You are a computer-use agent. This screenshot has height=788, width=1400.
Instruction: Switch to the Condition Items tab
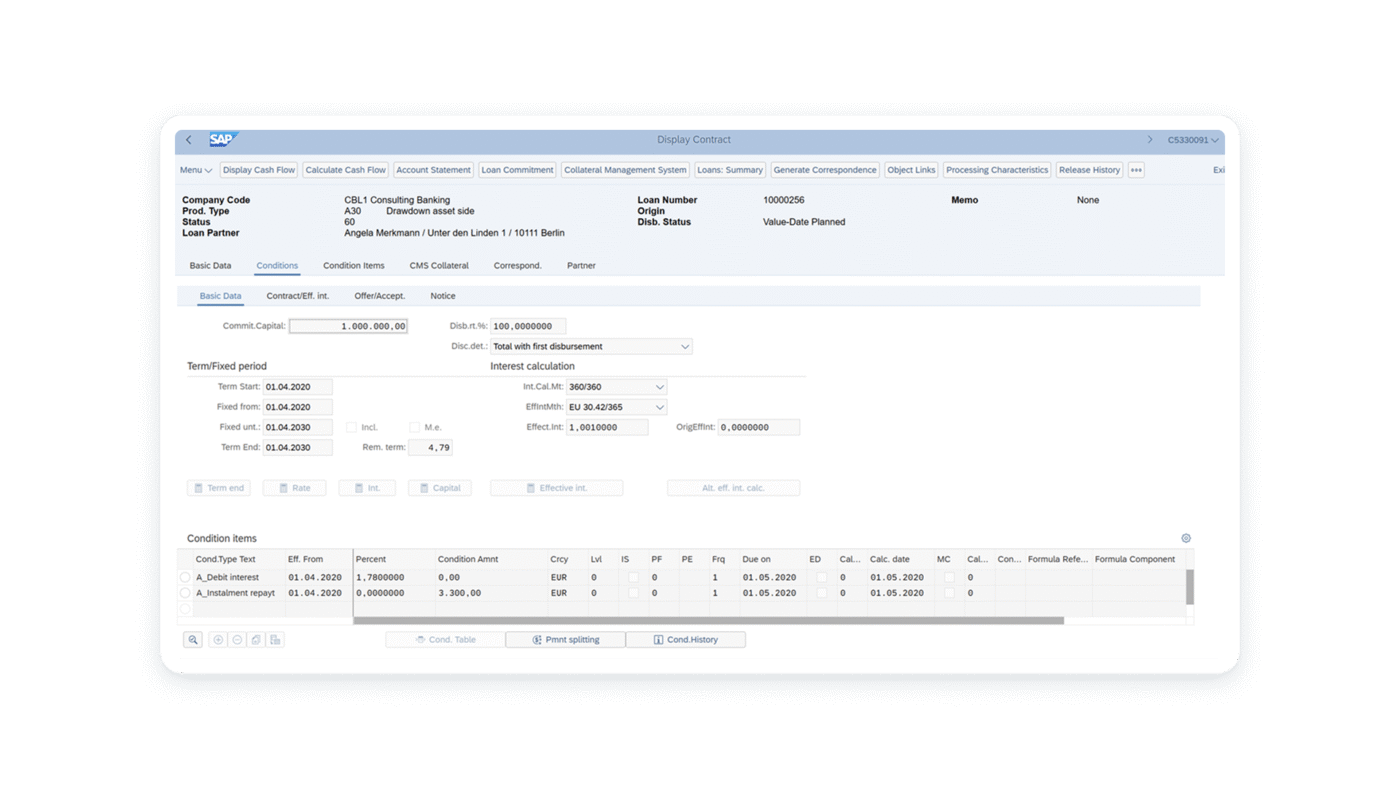coord(354,265)
